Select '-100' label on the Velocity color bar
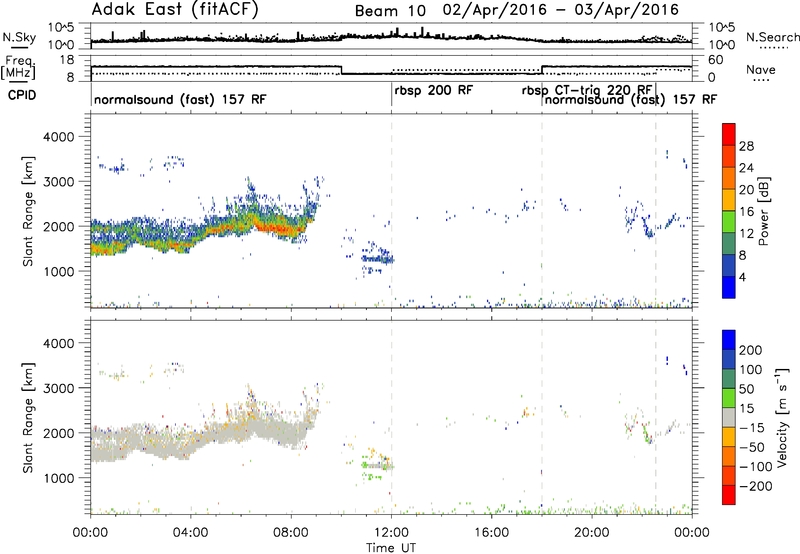This screenshot has height=554, width=800. coord(755,466)
